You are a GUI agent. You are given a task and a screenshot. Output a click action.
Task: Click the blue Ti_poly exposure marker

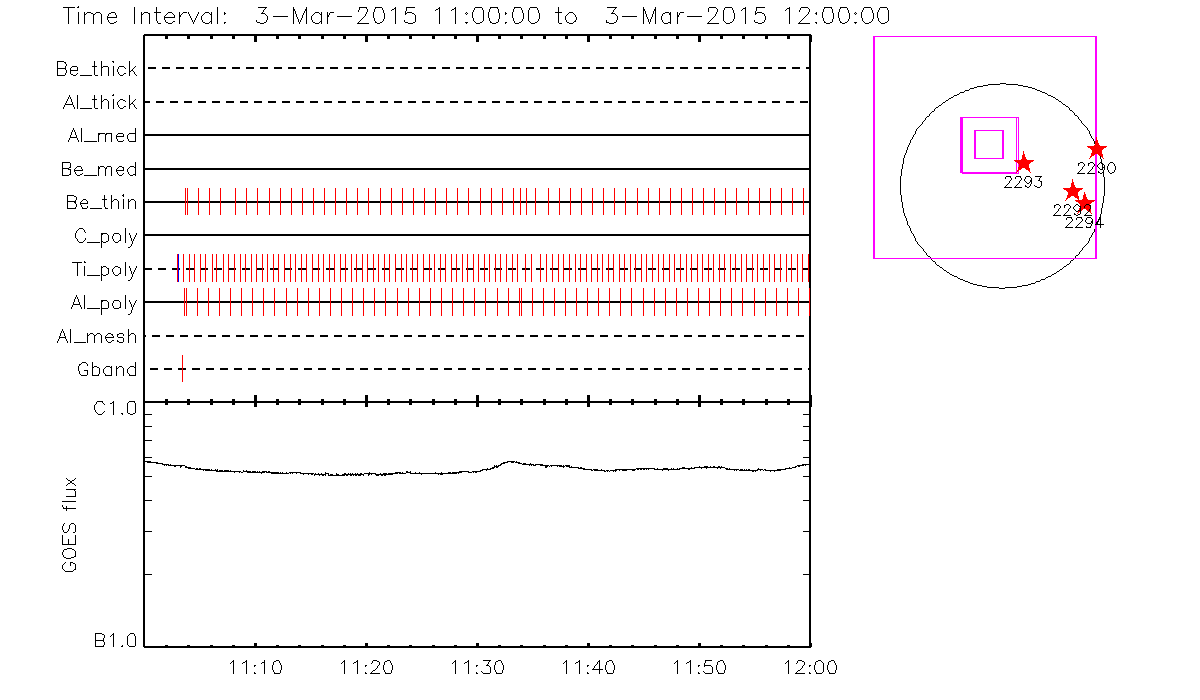[x=177, y=268]
